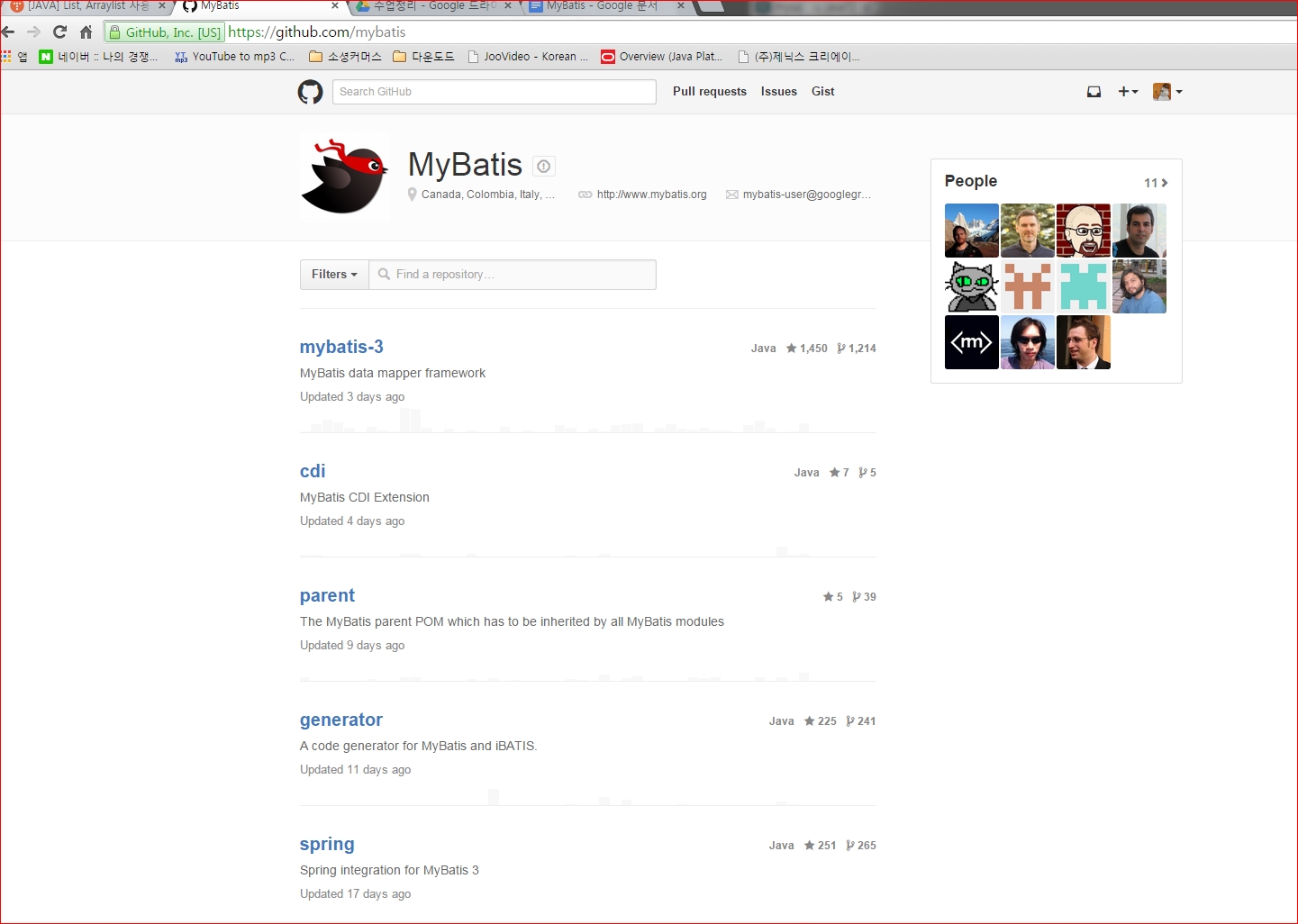Image resolution: width=1298 pixels, height=924 pixels.
Task: Close the MyBatis GitHub tab
Action: tap(335, 6)
